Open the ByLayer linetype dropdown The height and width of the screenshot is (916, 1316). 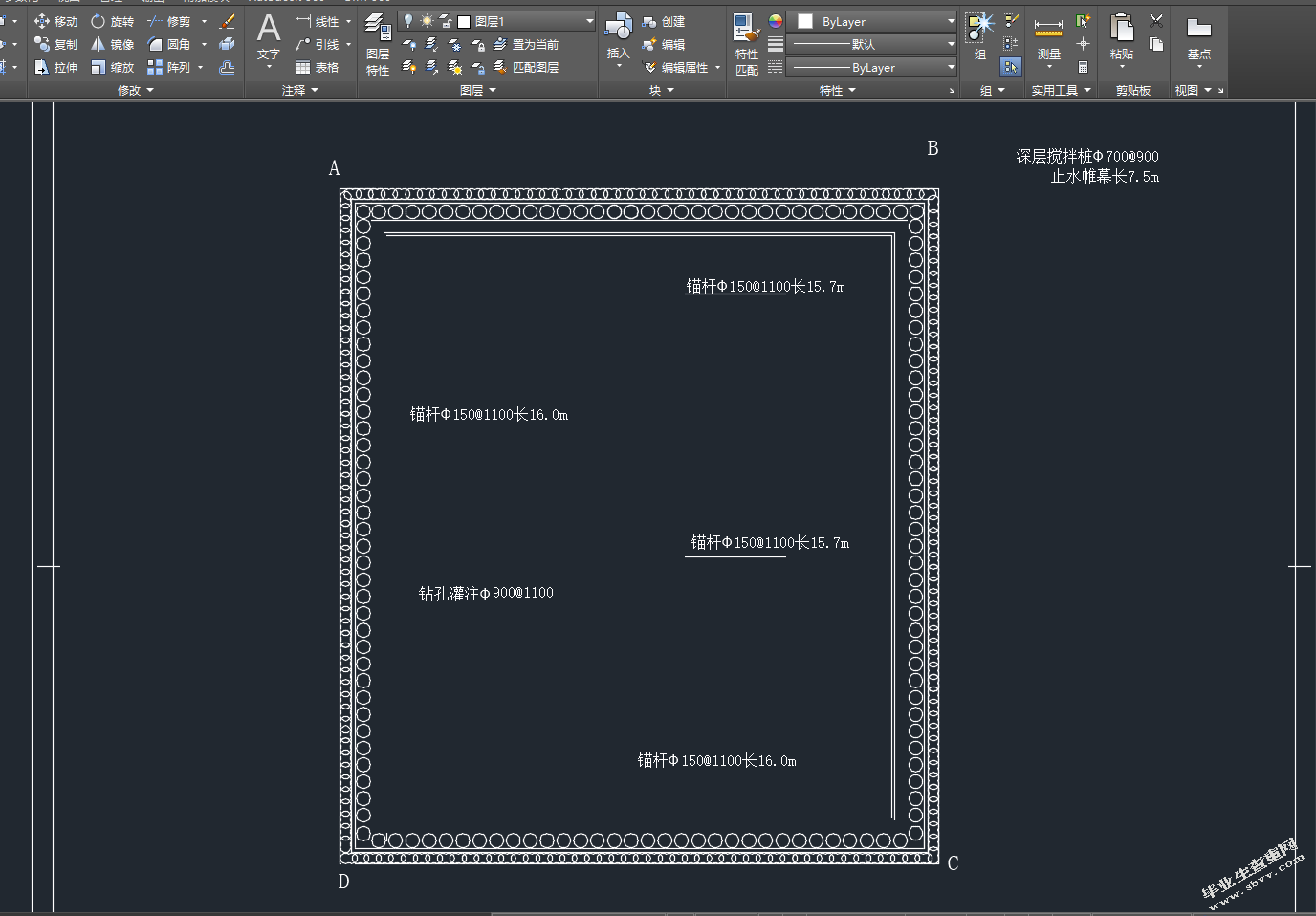[x=871, y=67]
